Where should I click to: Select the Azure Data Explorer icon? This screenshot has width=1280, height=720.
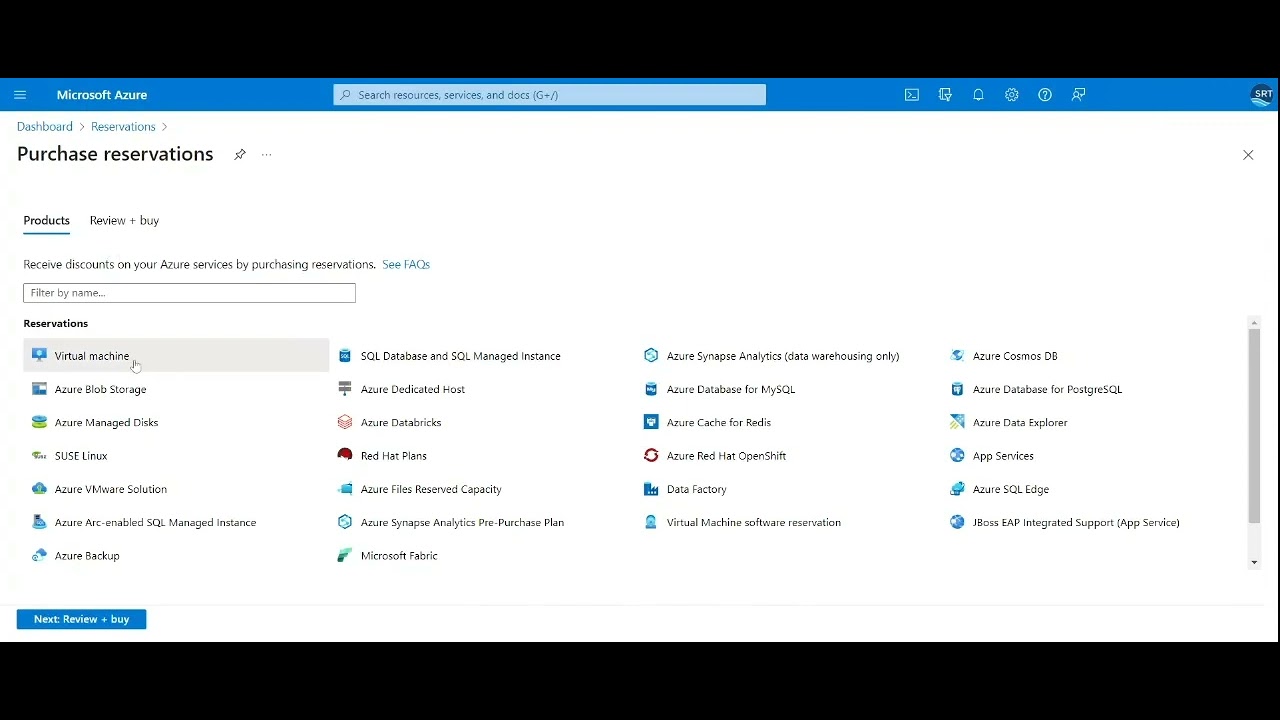[957, 422]
